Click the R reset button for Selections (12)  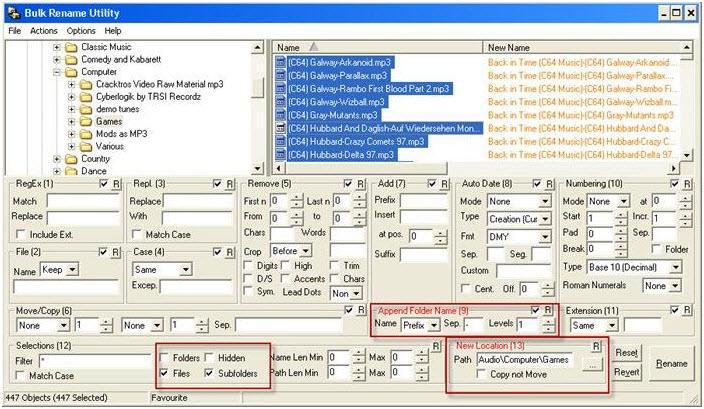click(x=436, y=346)
